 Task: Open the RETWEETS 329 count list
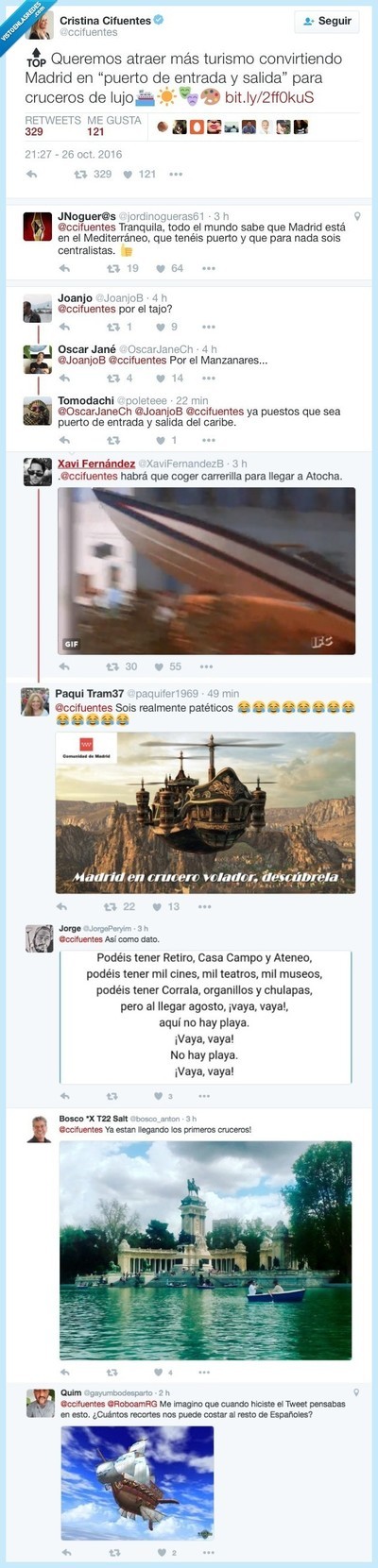(x=52, y=126)
